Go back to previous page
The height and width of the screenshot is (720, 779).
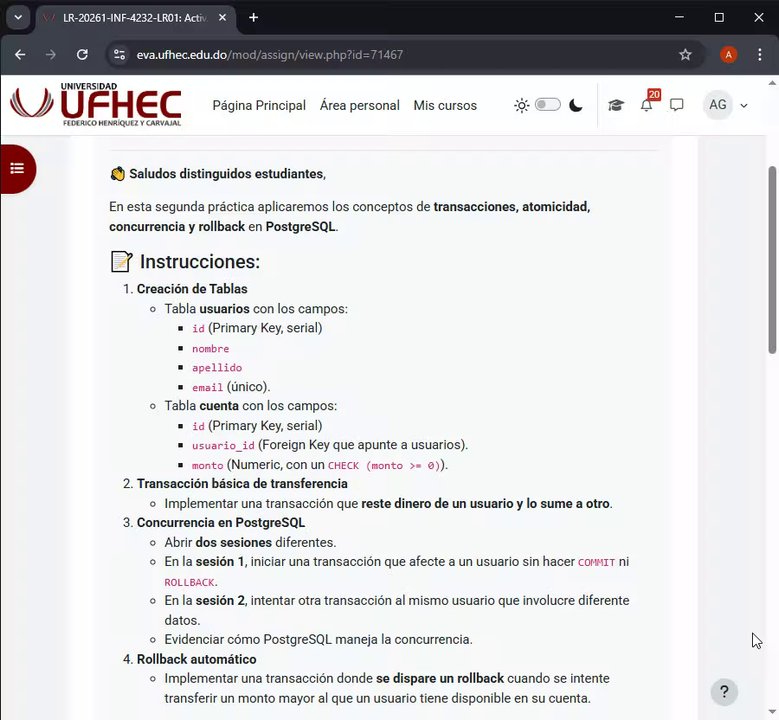[x=20, y=55]
